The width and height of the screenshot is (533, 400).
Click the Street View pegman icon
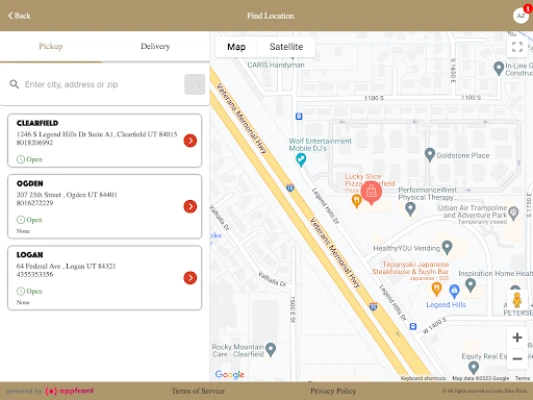(517, 300)
